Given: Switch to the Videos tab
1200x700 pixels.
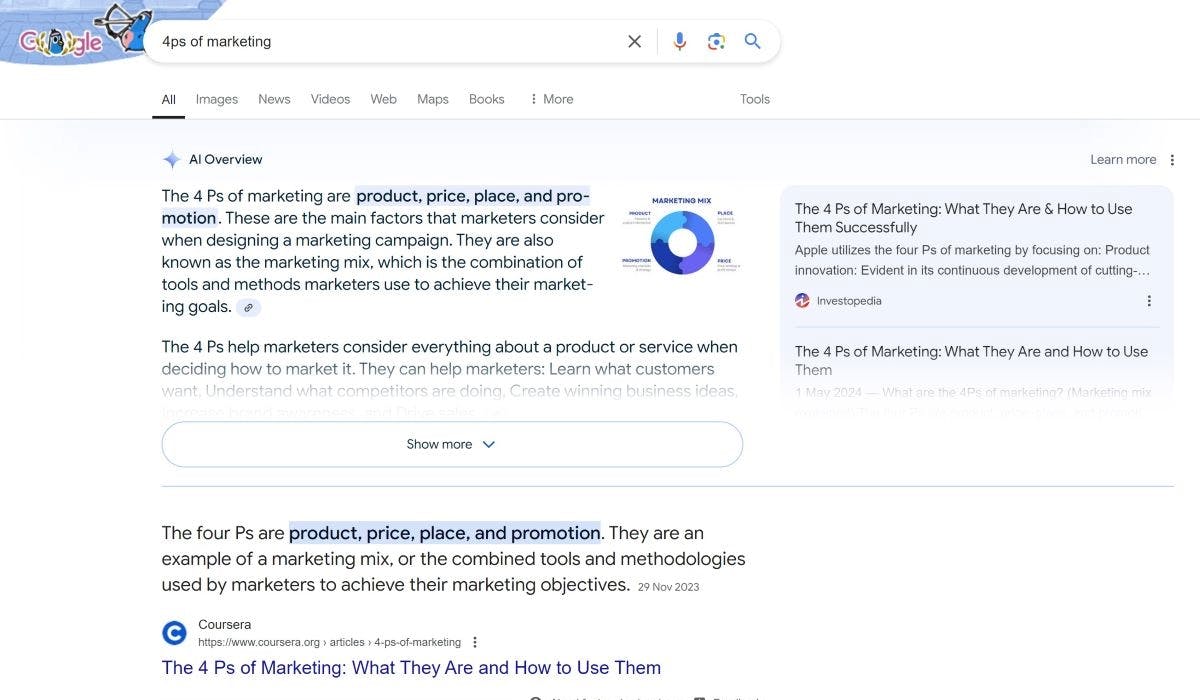Looking at the screenshot, I should tap(330, 99).
